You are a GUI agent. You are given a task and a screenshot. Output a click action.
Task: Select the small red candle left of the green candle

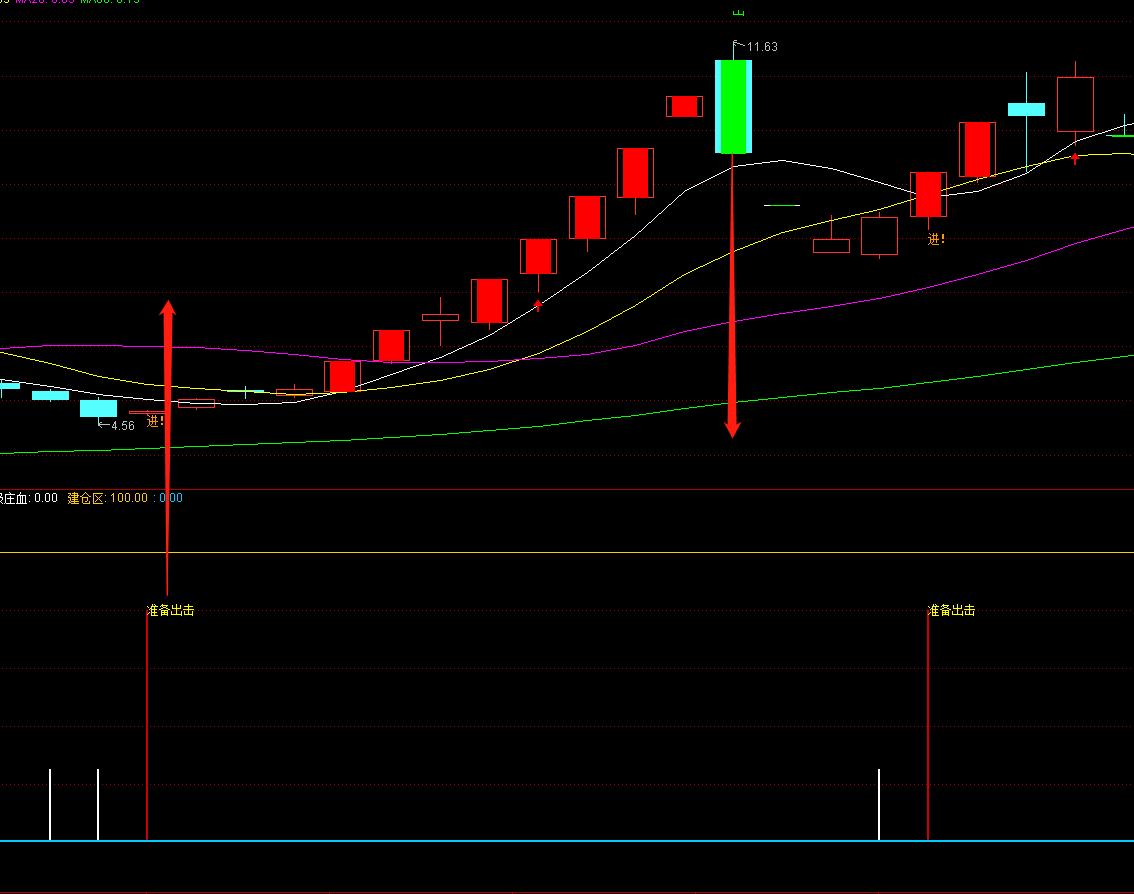click(684, 106)
